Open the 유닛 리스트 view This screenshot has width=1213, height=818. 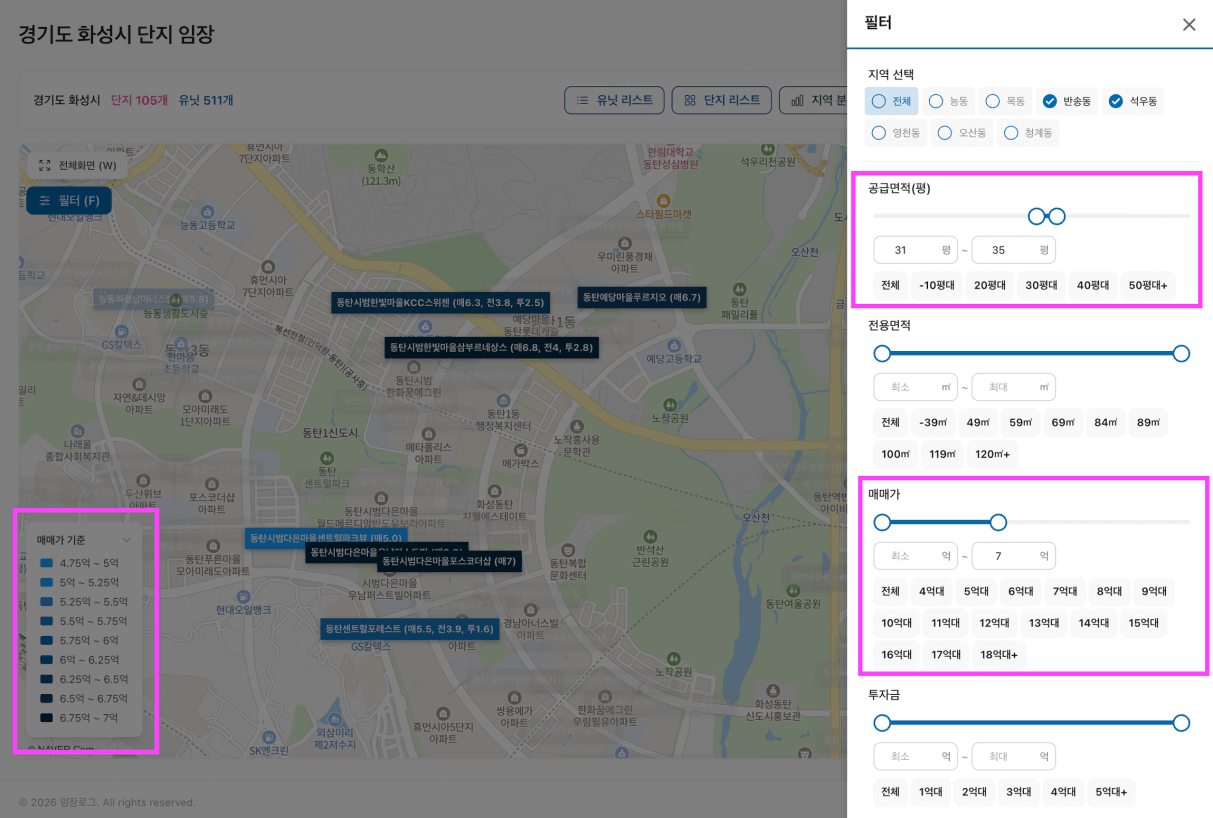pyautogui.click(x=614, y=100)
